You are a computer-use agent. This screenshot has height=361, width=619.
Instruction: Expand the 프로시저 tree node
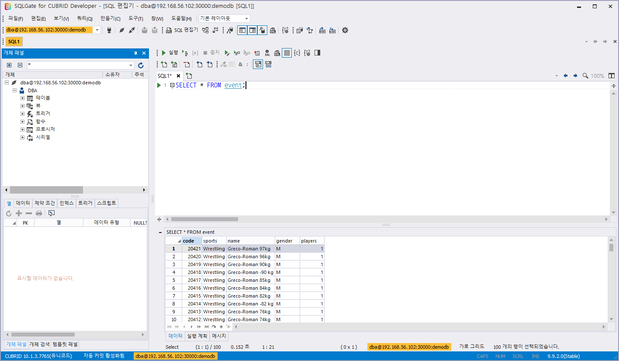pos(23,130)
